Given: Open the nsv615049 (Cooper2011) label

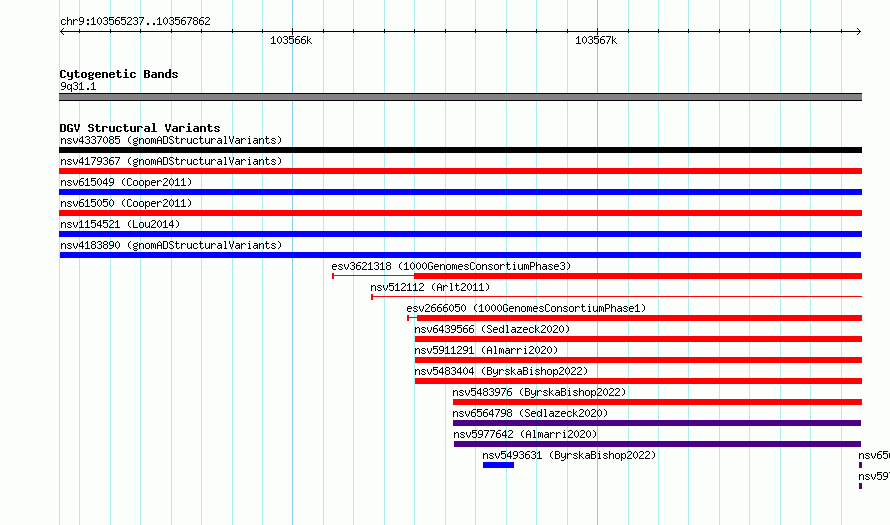Looking at the screenshot, I should tap(126, 182).
